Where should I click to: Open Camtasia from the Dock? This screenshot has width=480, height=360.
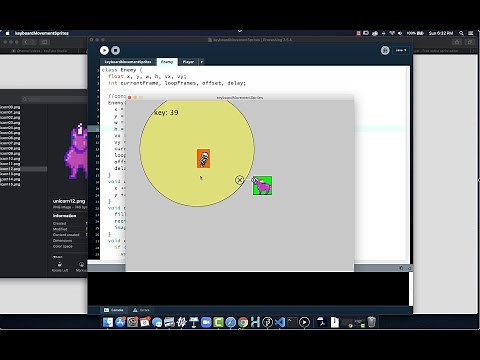[x=218, y=322]
